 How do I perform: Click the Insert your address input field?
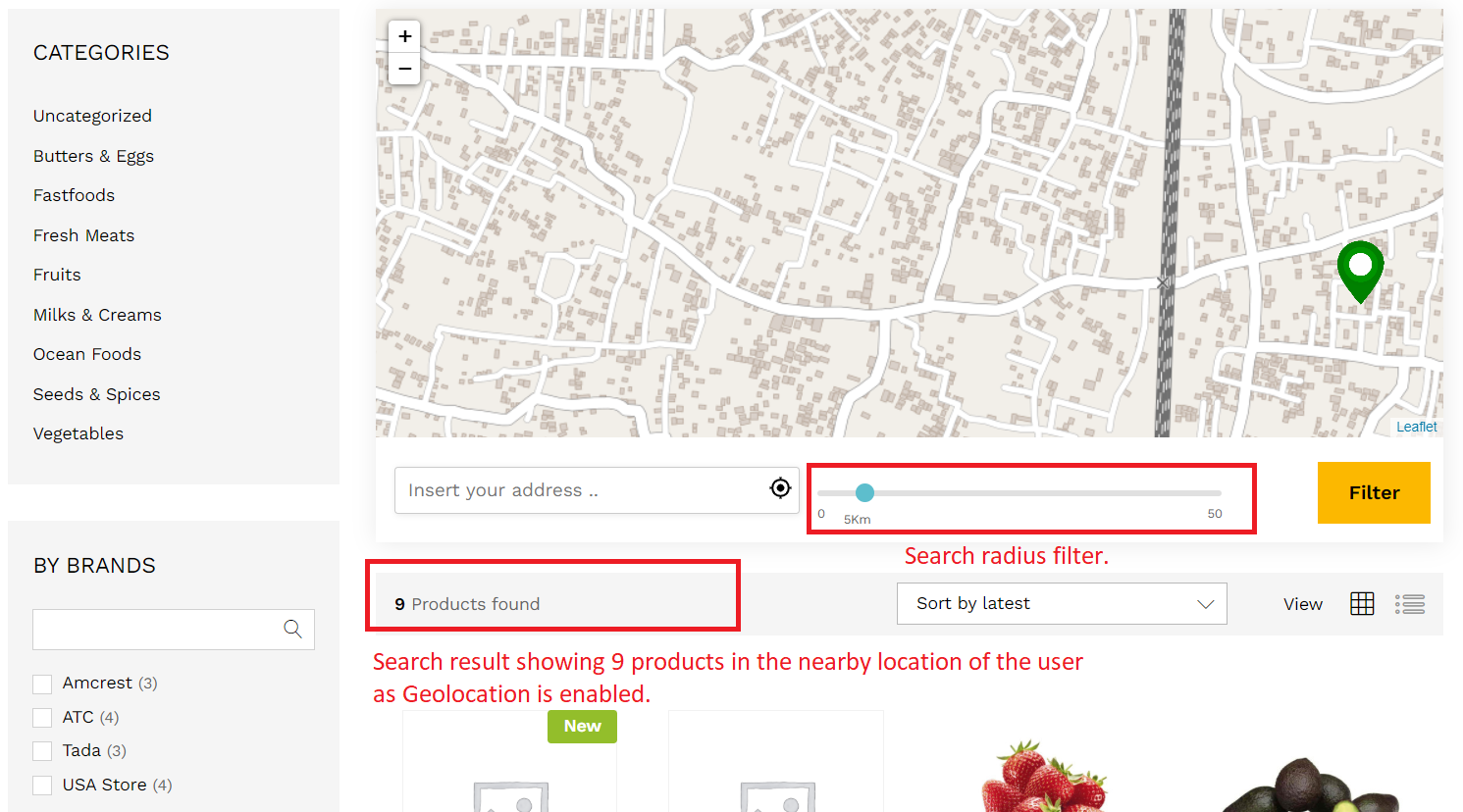pyautogui.click(x=569, y=488)
